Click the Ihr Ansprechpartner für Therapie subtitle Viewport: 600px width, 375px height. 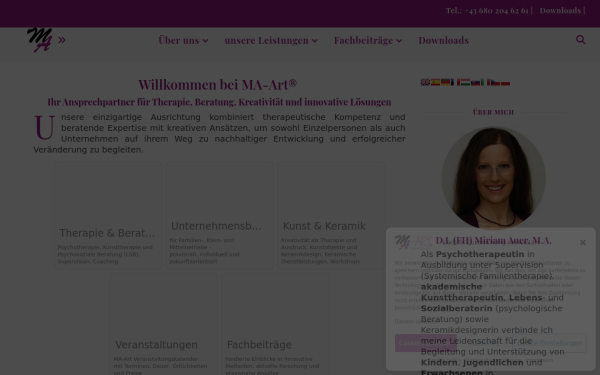click(x=219, y=102)
